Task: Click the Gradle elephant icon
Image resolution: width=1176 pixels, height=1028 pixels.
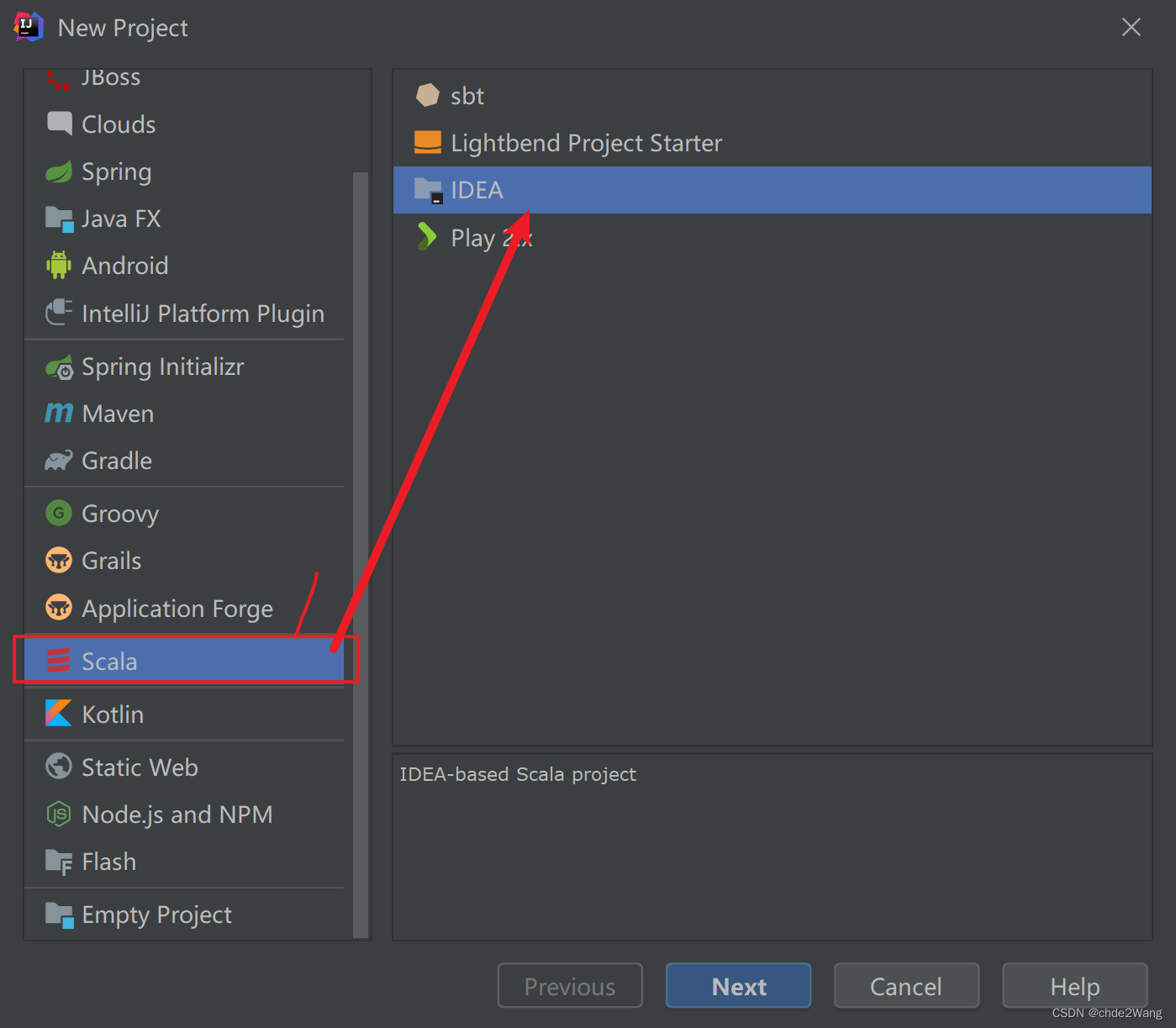Action: [x=59, y=461]
